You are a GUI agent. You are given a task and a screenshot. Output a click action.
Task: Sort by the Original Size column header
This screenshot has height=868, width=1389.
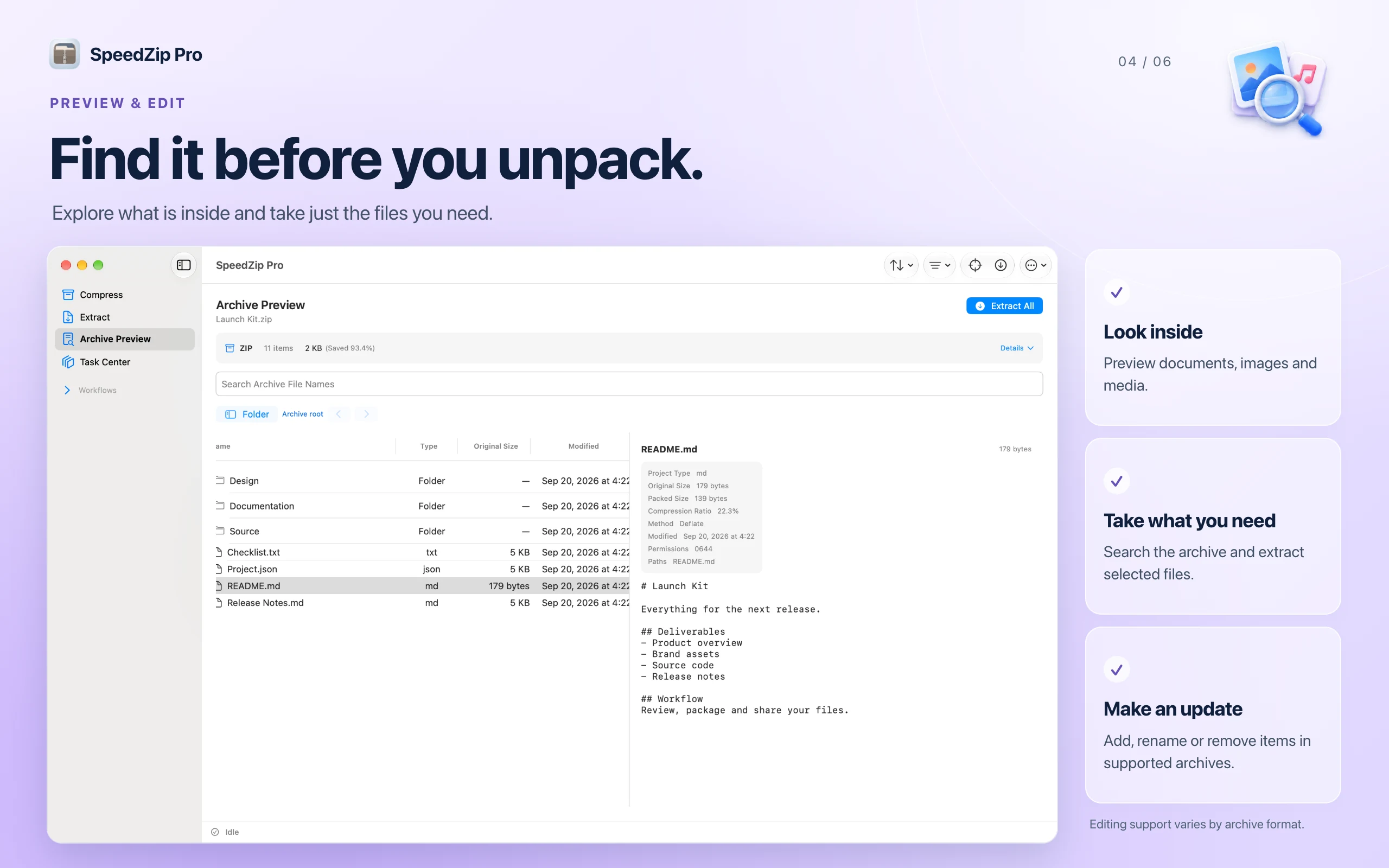point(495,446)
